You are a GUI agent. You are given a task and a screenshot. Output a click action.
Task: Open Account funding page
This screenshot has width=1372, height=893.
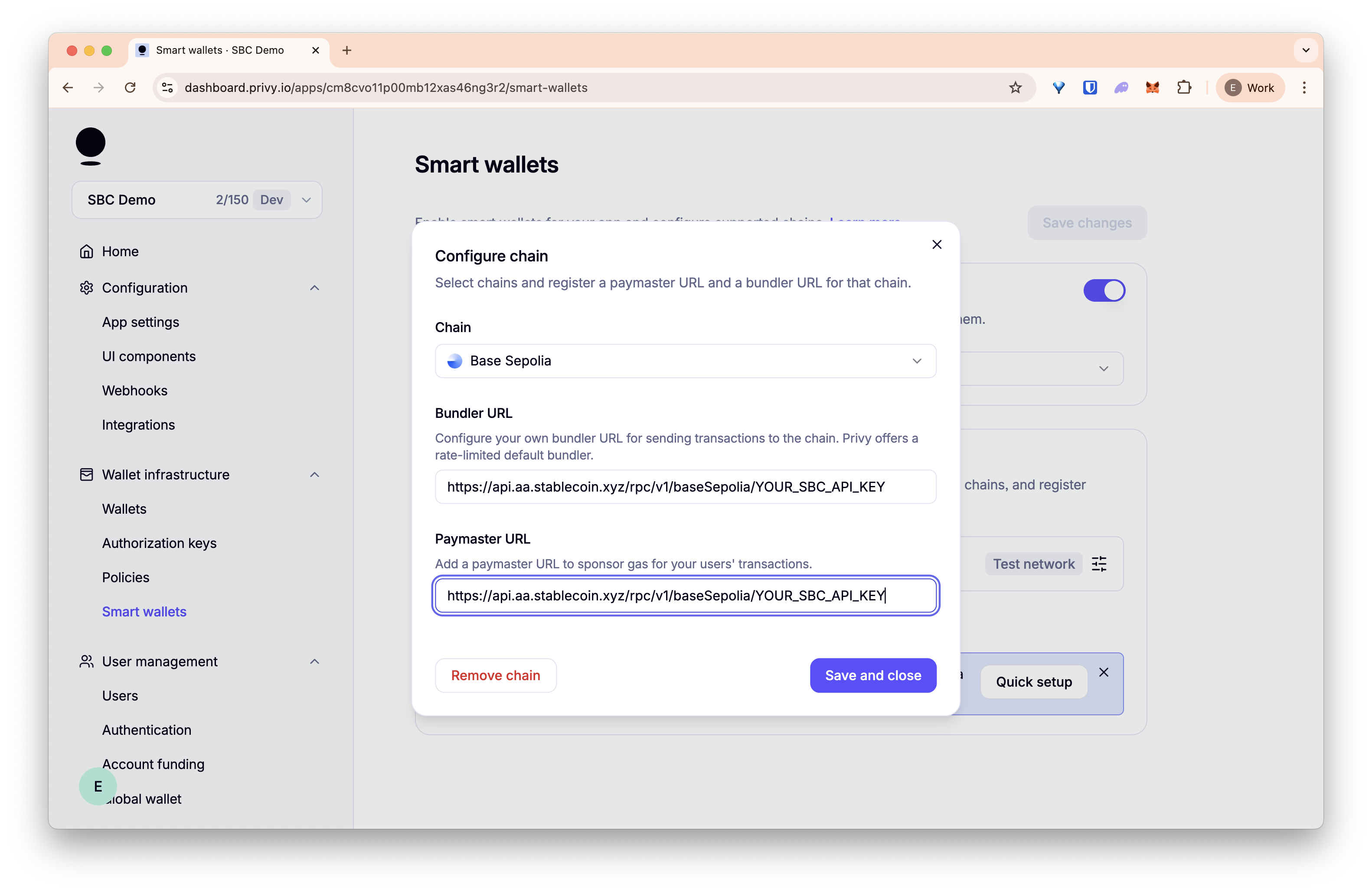point(154,765)
